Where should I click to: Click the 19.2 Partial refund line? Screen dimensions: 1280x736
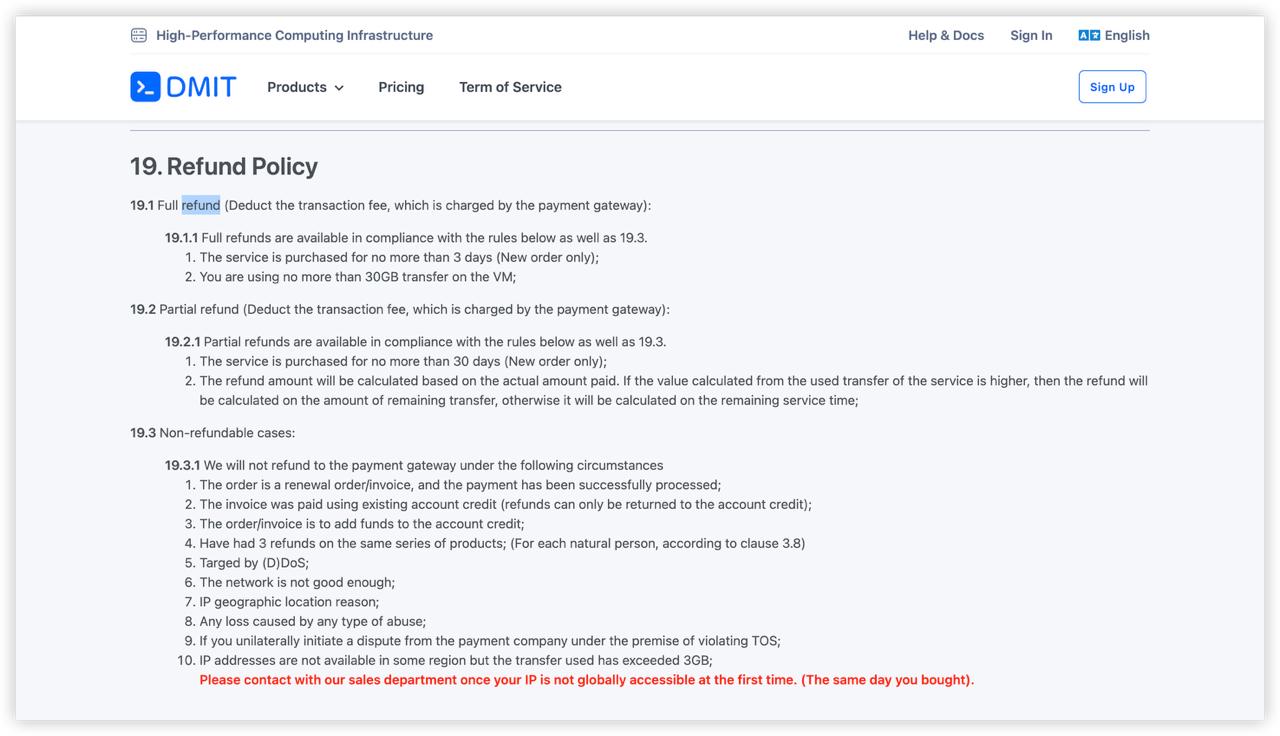pos(399,309)
